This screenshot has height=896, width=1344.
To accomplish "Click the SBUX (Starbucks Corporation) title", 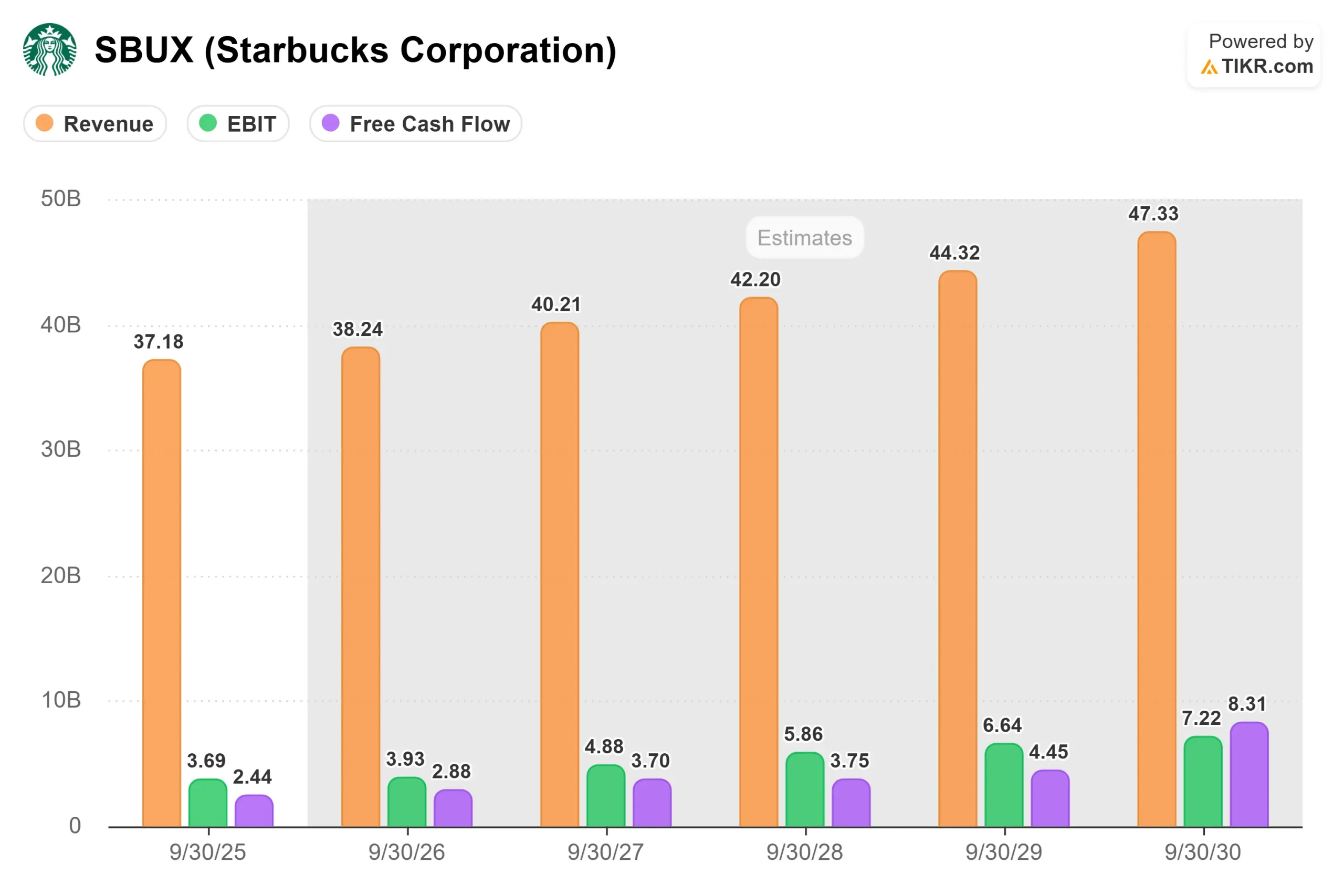I will coord(355,50).
